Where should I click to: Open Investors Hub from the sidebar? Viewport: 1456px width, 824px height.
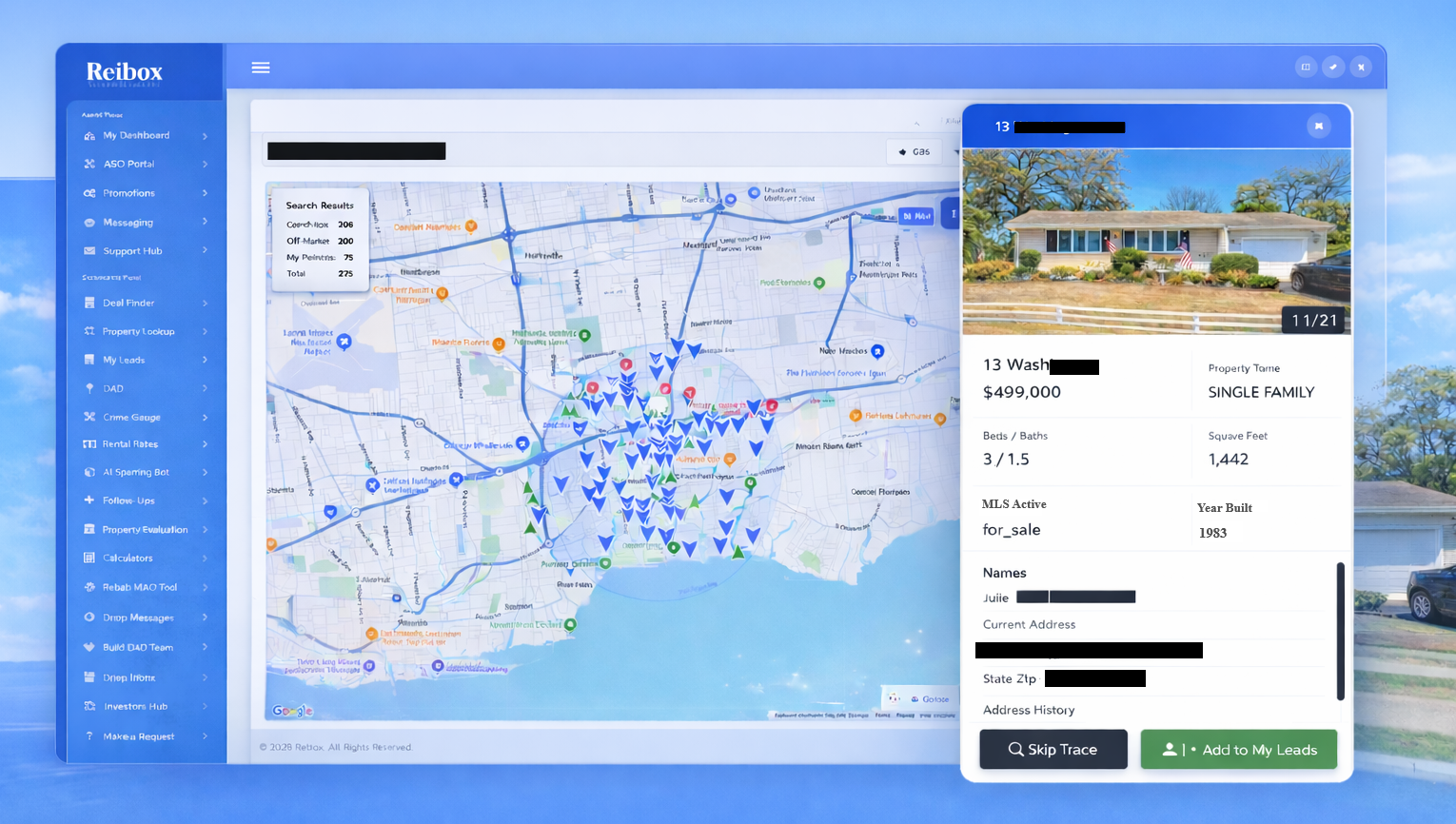point(146,707)
